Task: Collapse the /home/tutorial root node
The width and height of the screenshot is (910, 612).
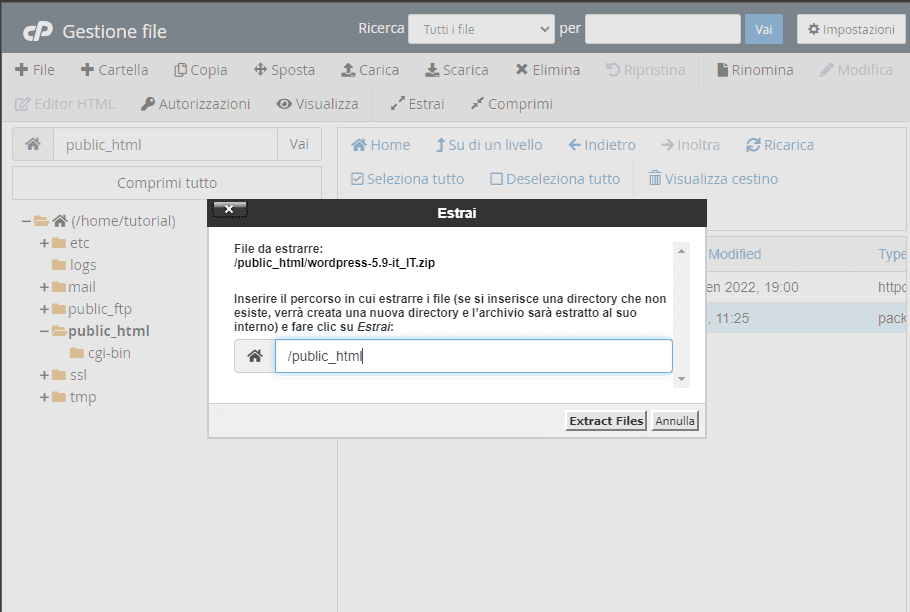Action: point(26,221)
